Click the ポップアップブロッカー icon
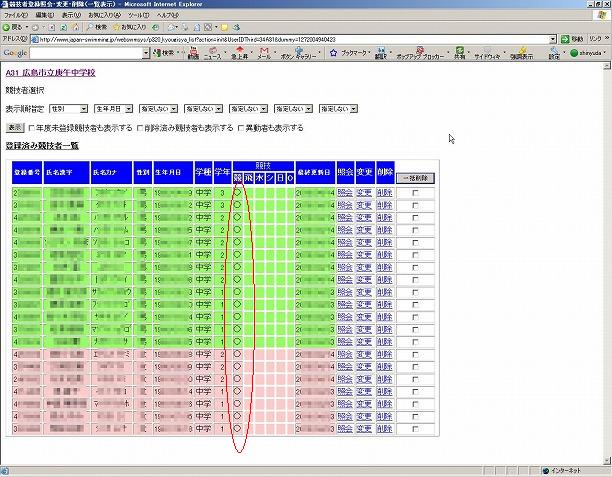 point(420,53)
